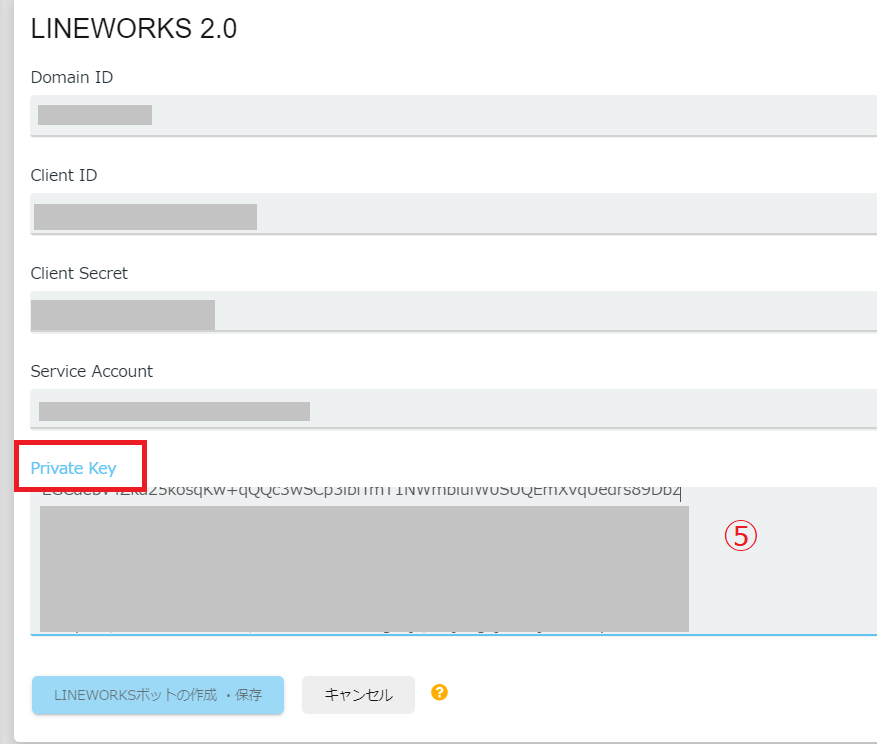
Task: Click the Service Account label text
Action: [92, 371]
